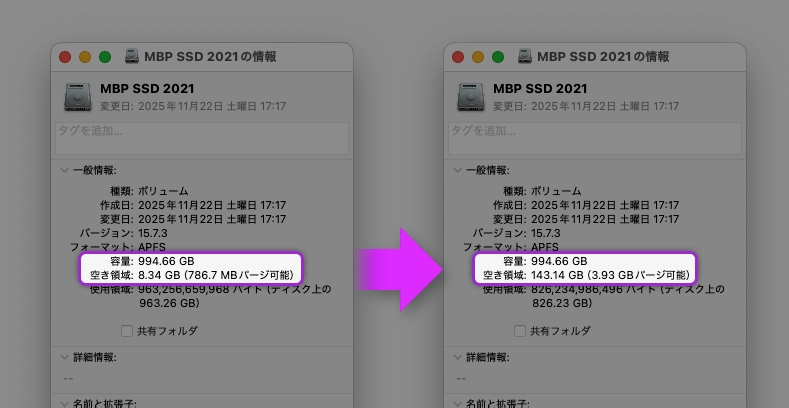Minimize the info window showing 143.14 GB free
The image size is (789, 408).
[478, 57]
